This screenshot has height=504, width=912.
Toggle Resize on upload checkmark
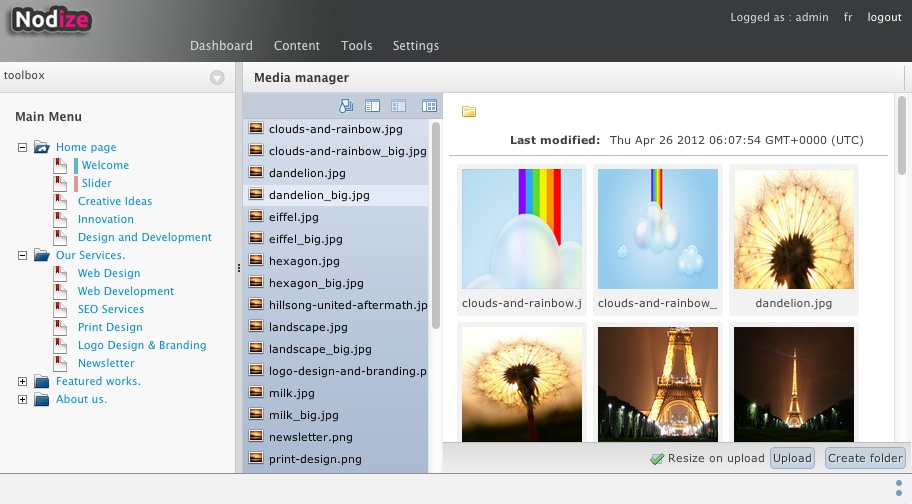tap(657, 459)
